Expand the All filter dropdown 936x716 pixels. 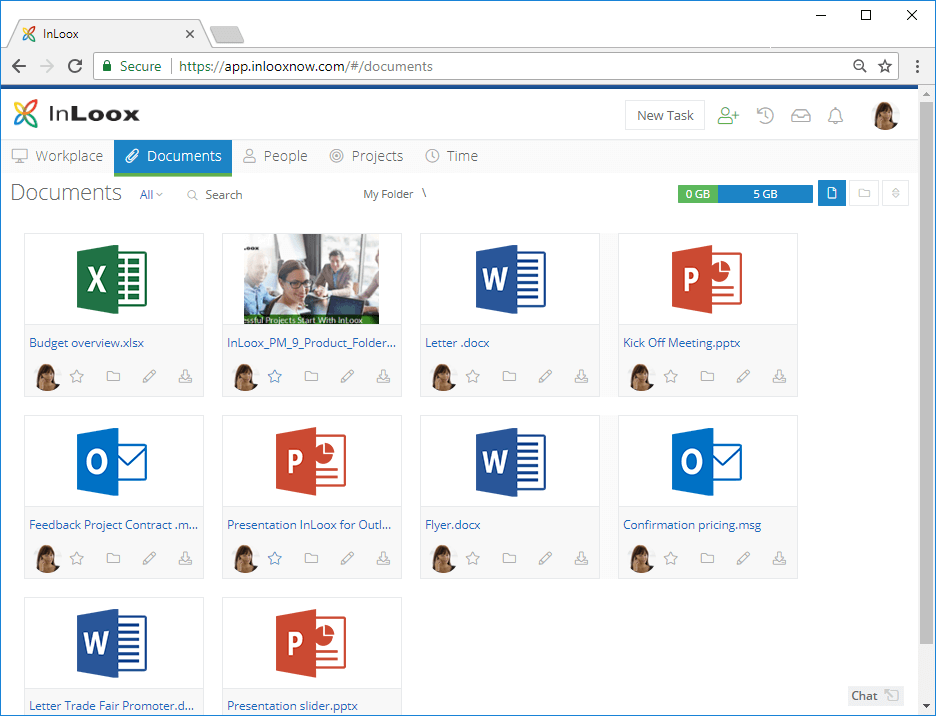coord(151,195)
